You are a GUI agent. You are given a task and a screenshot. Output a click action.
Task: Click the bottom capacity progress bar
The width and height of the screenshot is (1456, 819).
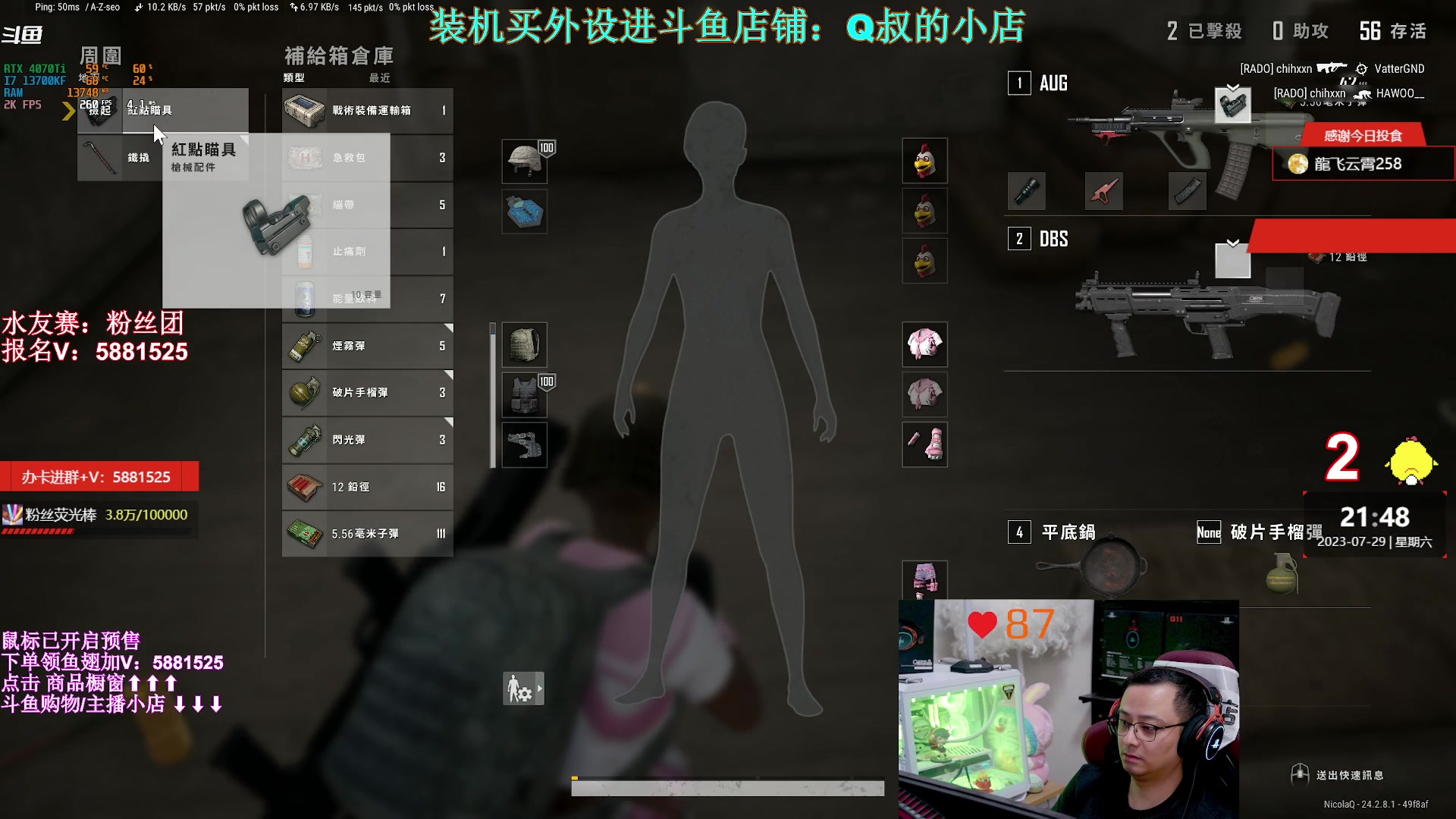click(728, 788)
